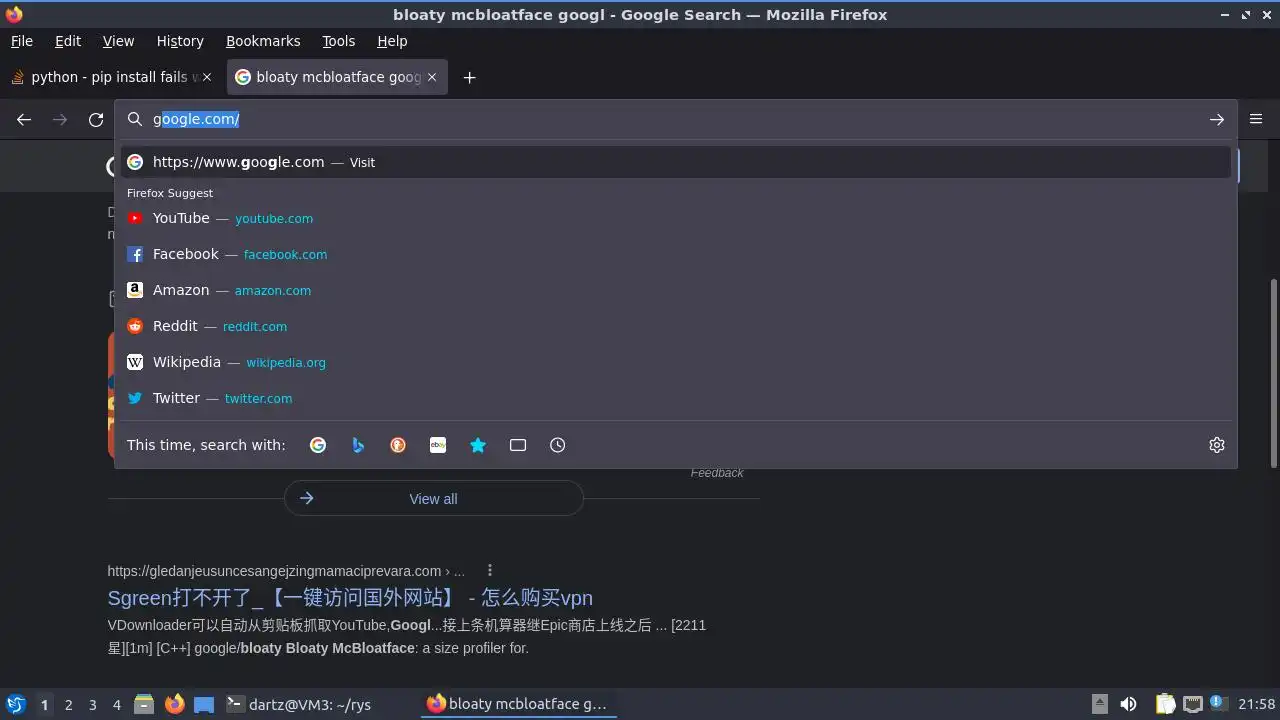Open the View menu
Image resolution: width=1280 pixels, height=720 pixels.
[x=118, y=41]
